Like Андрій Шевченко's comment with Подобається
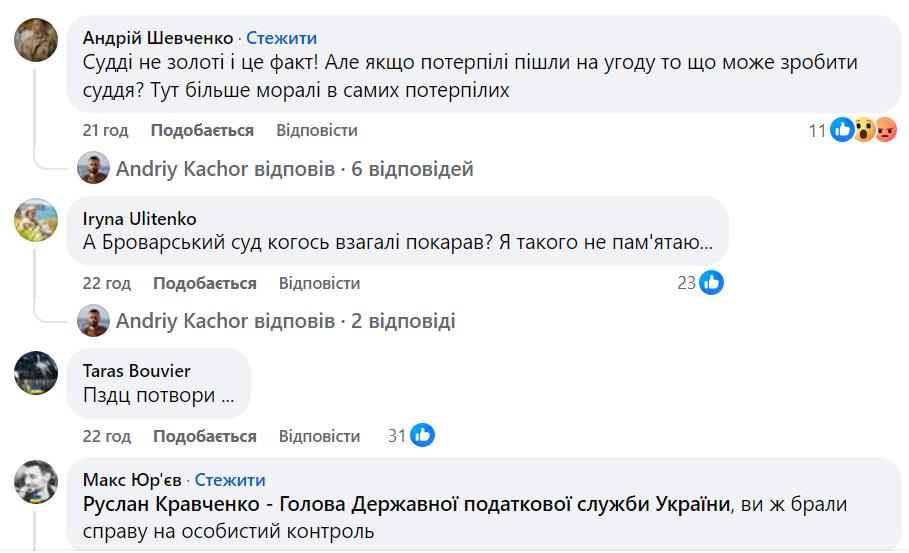The image size is (909, 553). pyautogui.click(x=202, y=130)
